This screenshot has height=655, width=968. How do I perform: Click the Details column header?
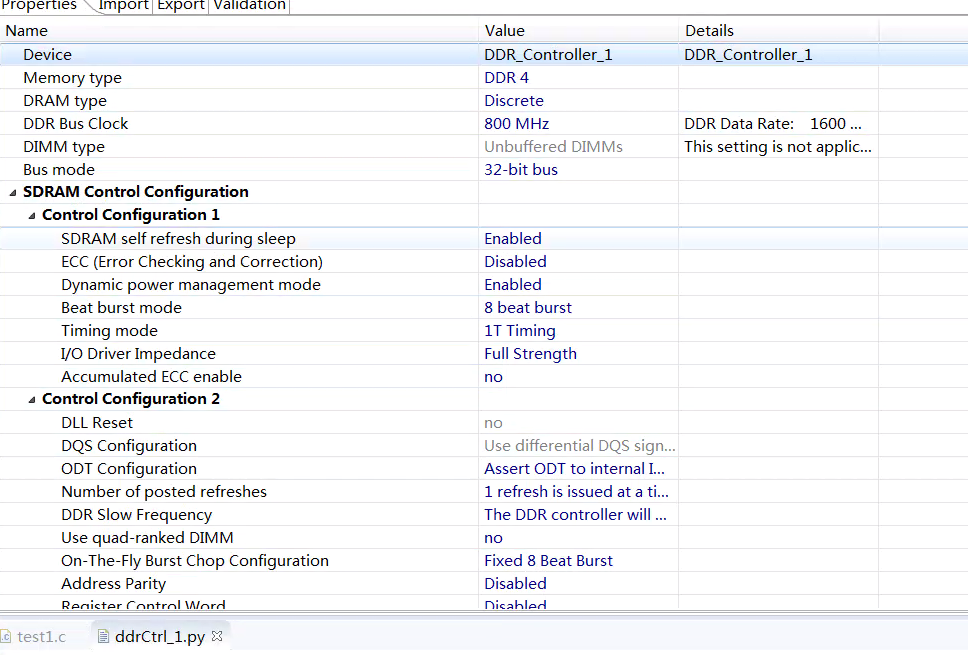tap(709, 31)
